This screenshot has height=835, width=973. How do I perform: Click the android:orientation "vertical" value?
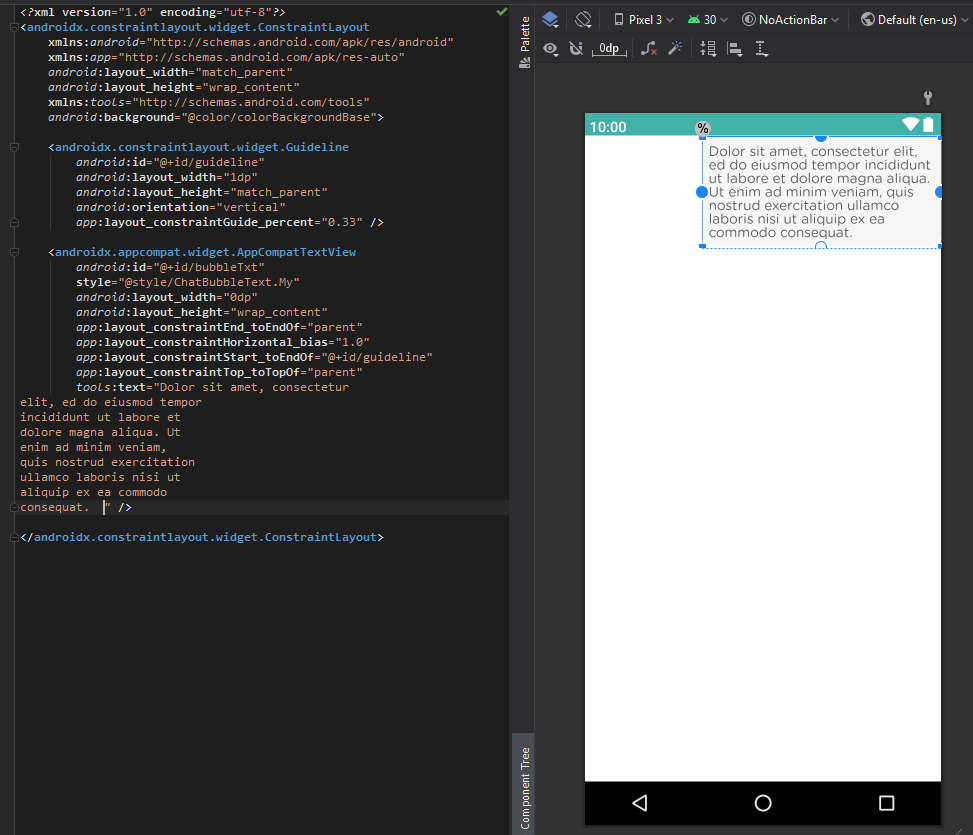click(x=251, y=207)
